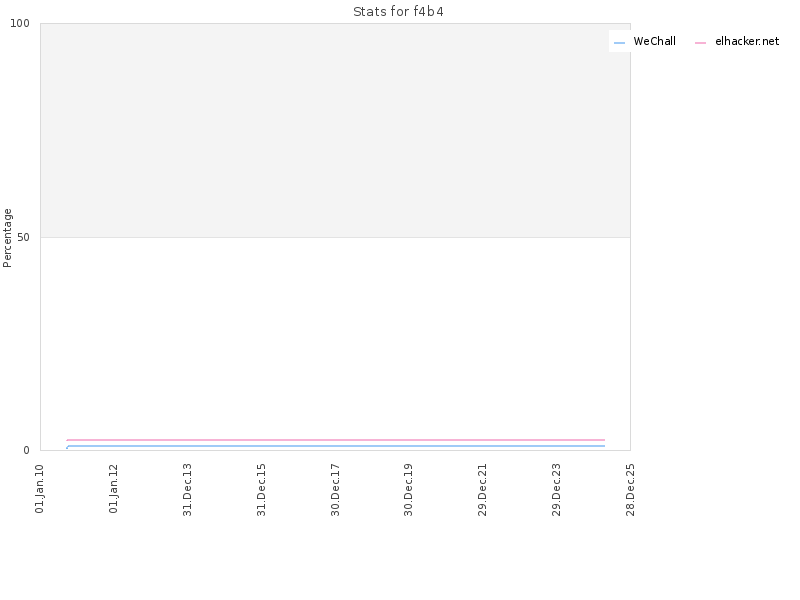Click the 30.Dec.19 x-axis date label

tap(408, 490)
